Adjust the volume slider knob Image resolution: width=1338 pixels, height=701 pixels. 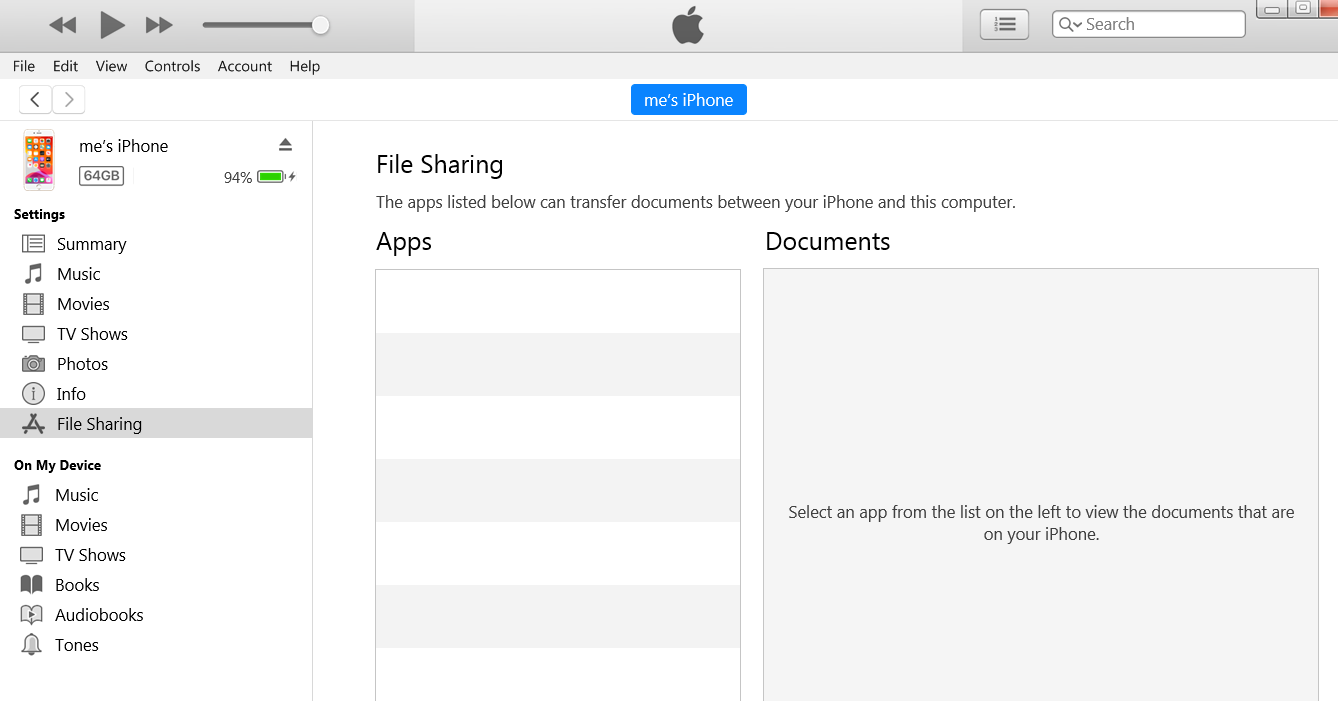[x=320, y=25]
